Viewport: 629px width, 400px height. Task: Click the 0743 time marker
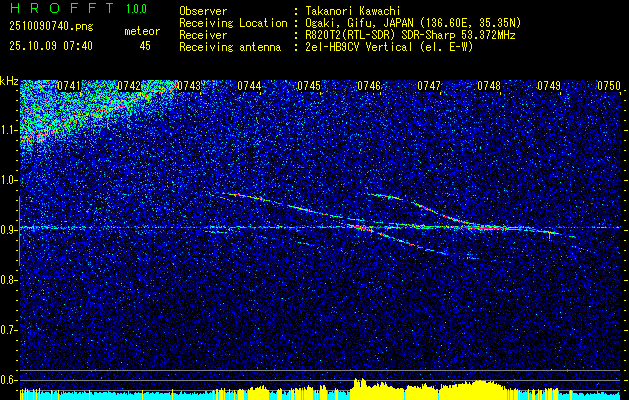(189, 86)
